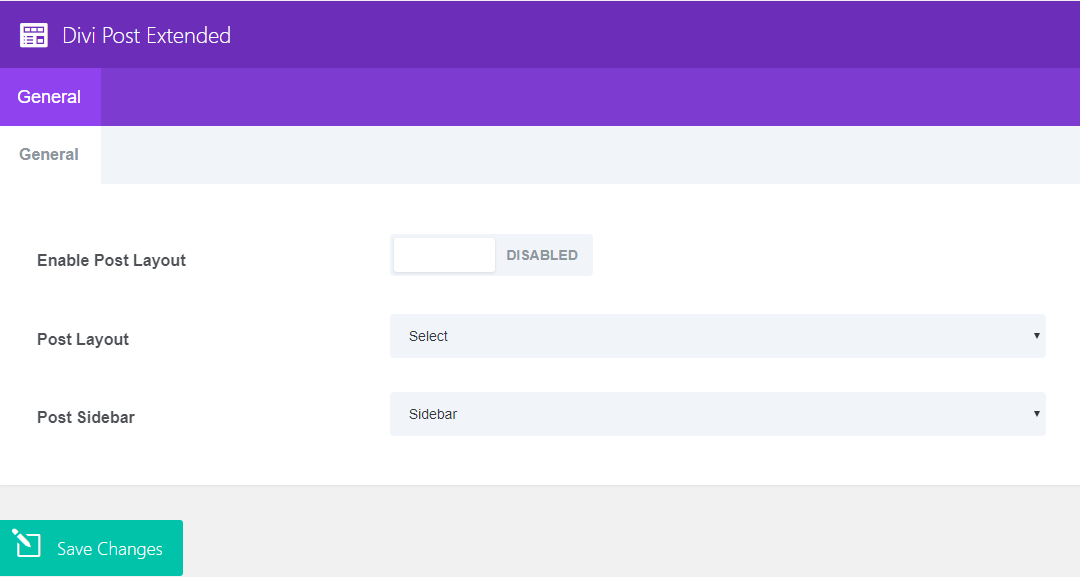
Task: Click the Divi Post Extended header icon
Action: click(34, 35)
